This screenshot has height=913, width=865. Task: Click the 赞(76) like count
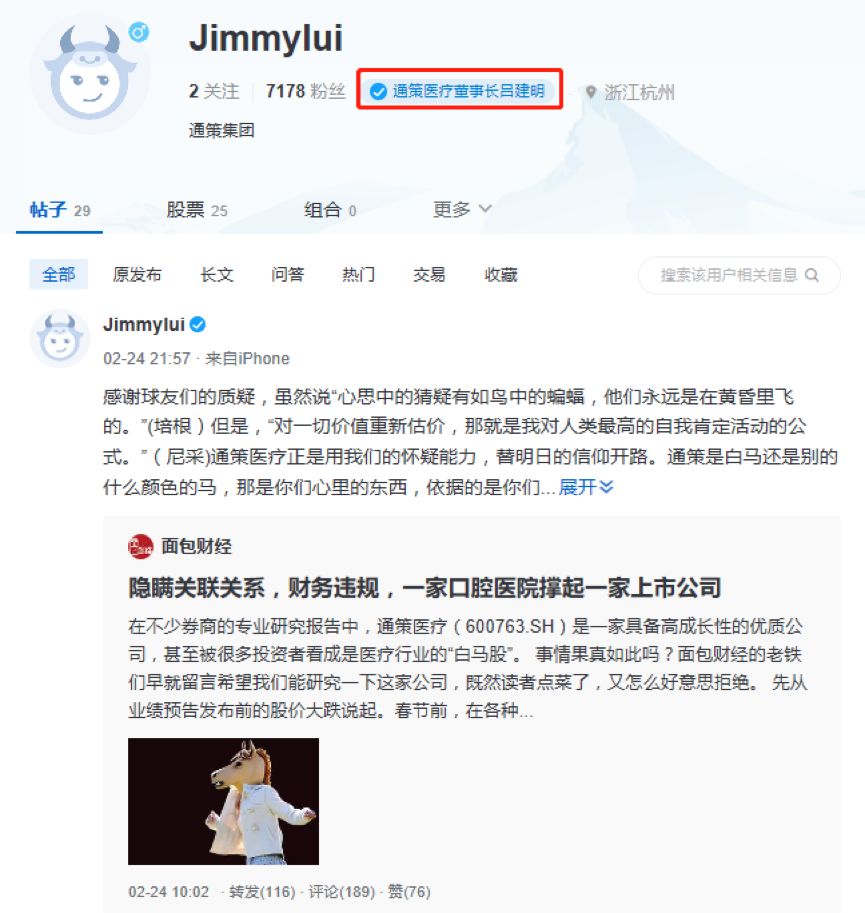(x=409, y=891)
